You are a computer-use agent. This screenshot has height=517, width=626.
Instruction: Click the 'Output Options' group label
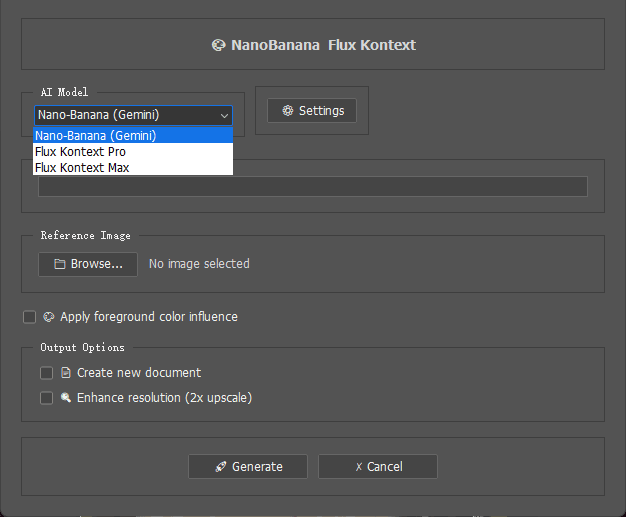(x=82, y=347)
